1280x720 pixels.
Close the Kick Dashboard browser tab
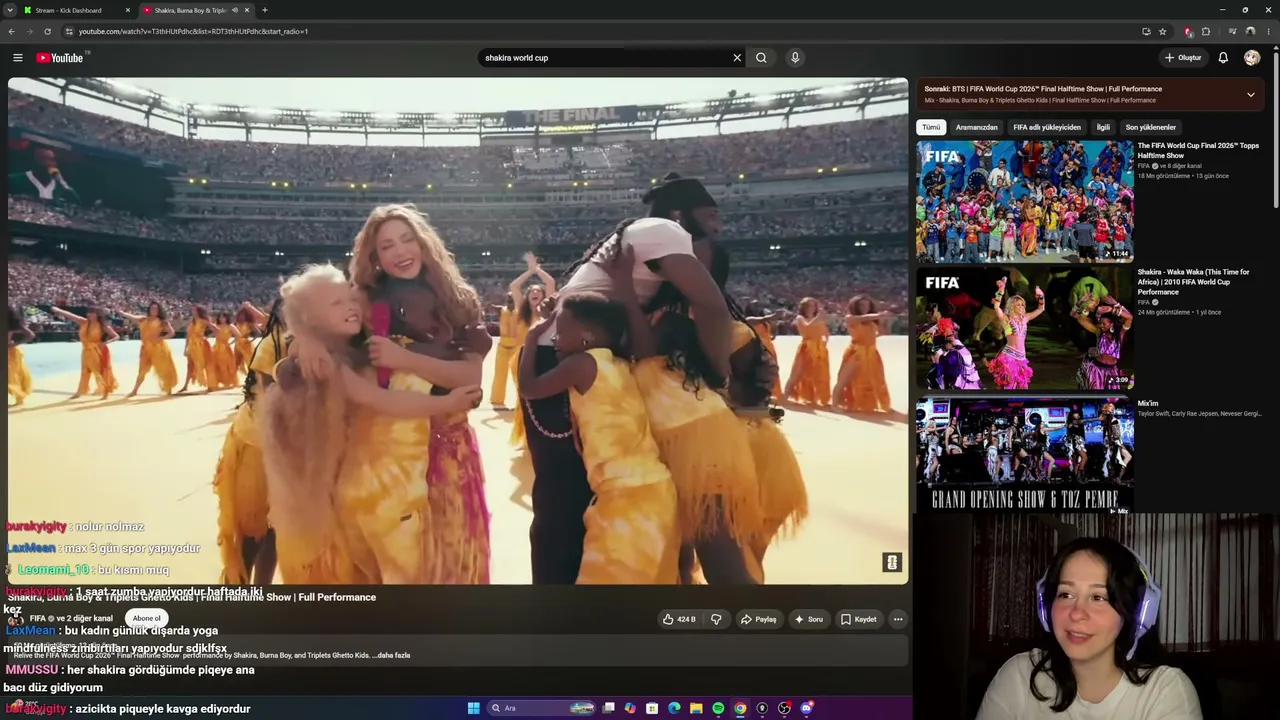coord(127,10)
